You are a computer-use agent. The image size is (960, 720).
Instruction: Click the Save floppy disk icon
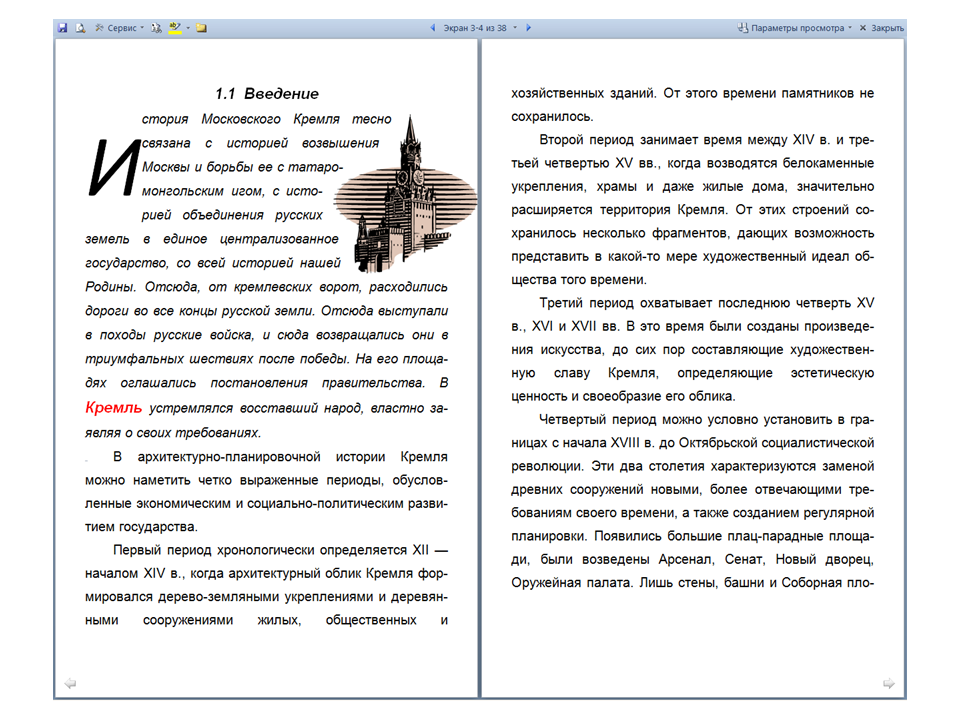tap(62, 28)
